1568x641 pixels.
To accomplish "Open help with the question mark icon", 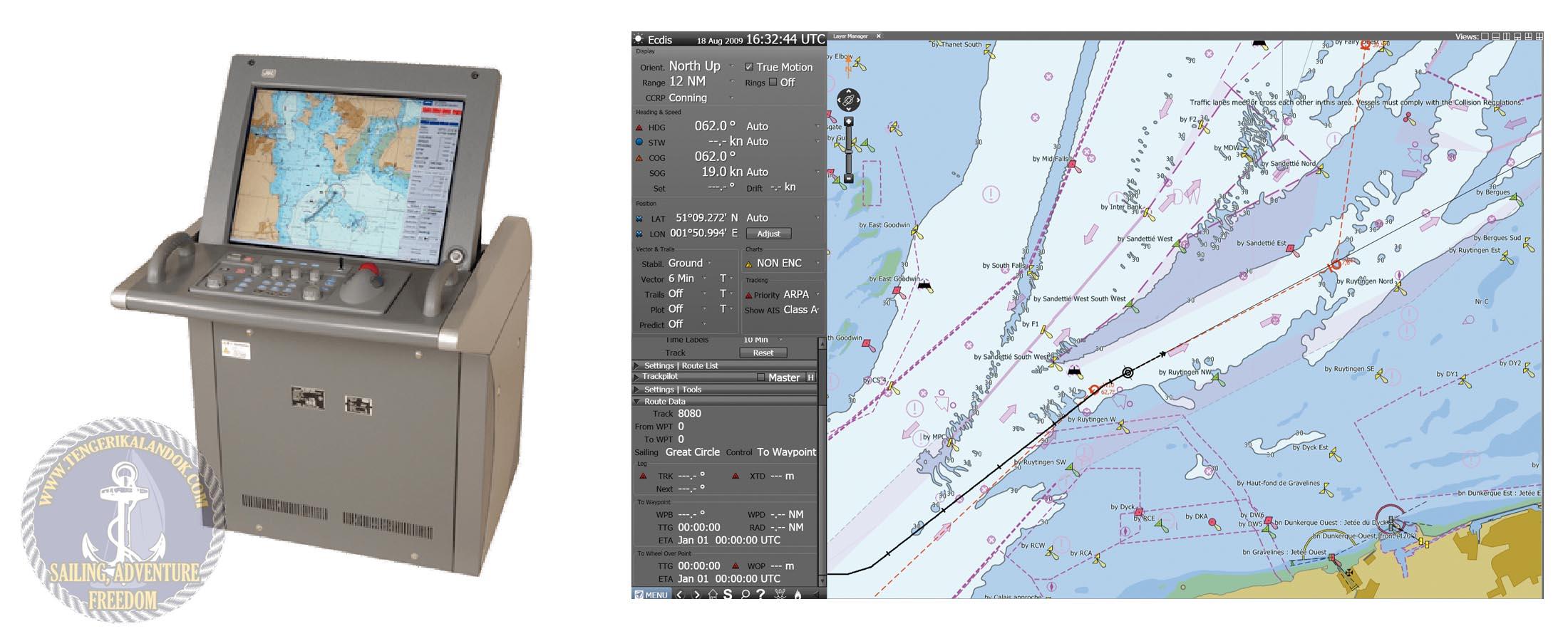I will (761, 595).
